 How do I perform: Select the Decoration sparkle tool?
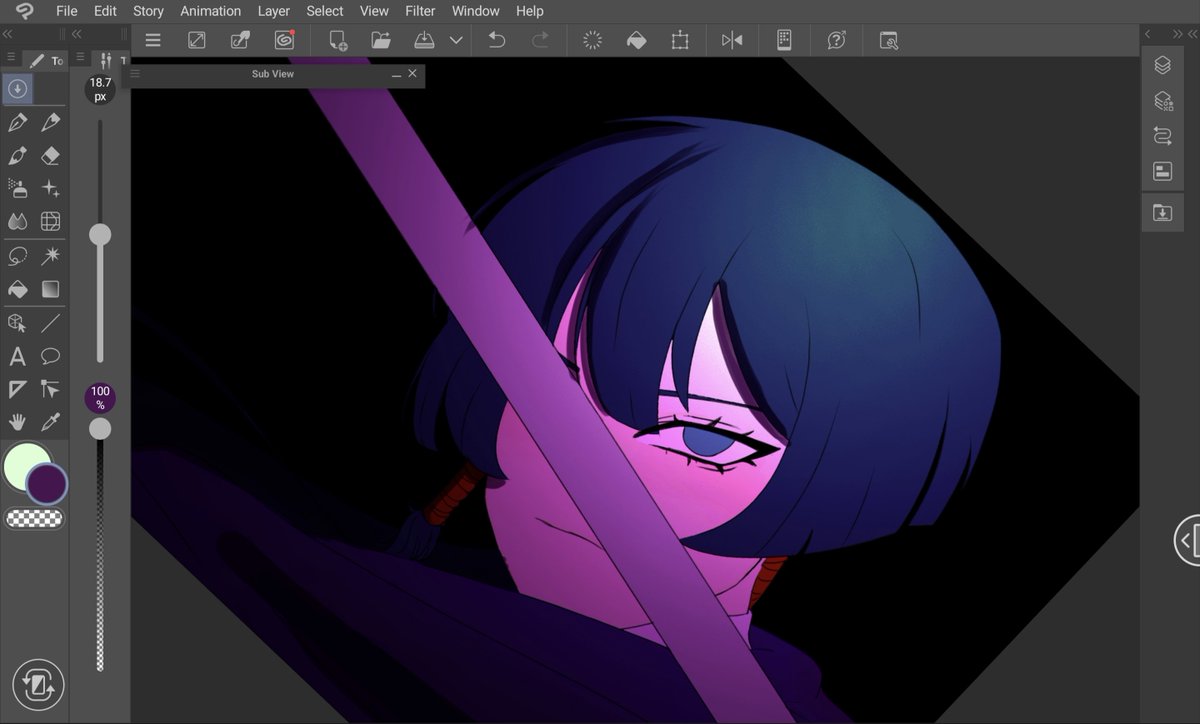[51, 188]
